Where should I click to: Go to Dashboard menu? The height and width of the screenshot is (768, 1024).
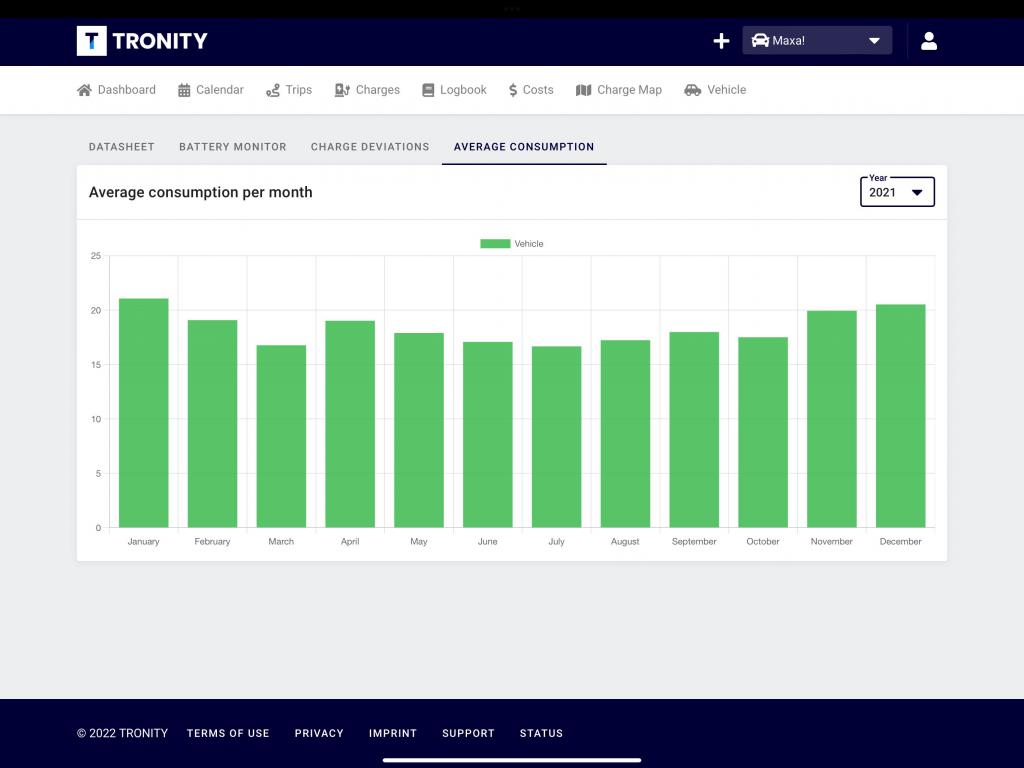(116, 90)
